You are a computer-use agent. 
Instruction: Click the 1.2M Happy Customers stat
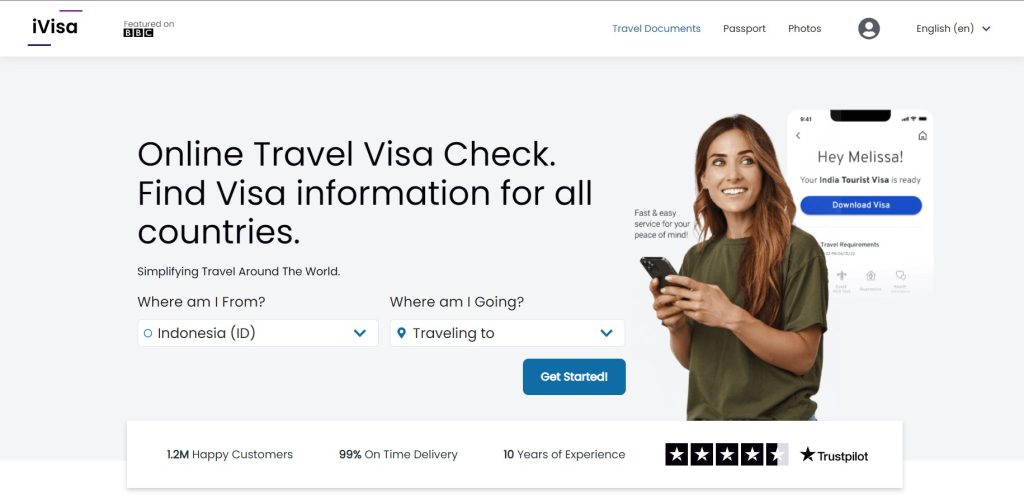230,454
